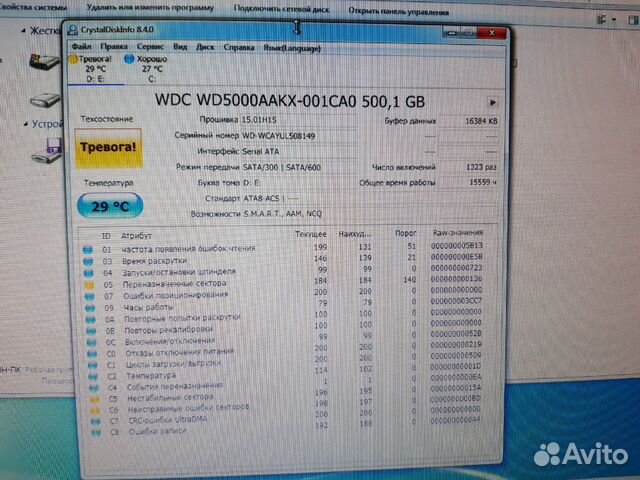This screenshot has width=640, height=480.
Task: Click the 29 °C temperature indicator
Action: (110, 206)
